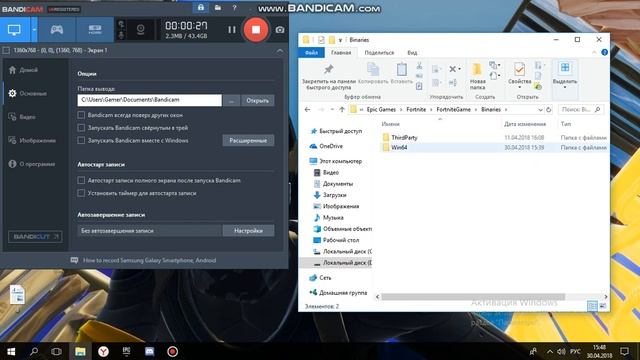This screenshot has width=640, height=360.
Task: Go back in Explorer navigation
Action: click(308, 109)
